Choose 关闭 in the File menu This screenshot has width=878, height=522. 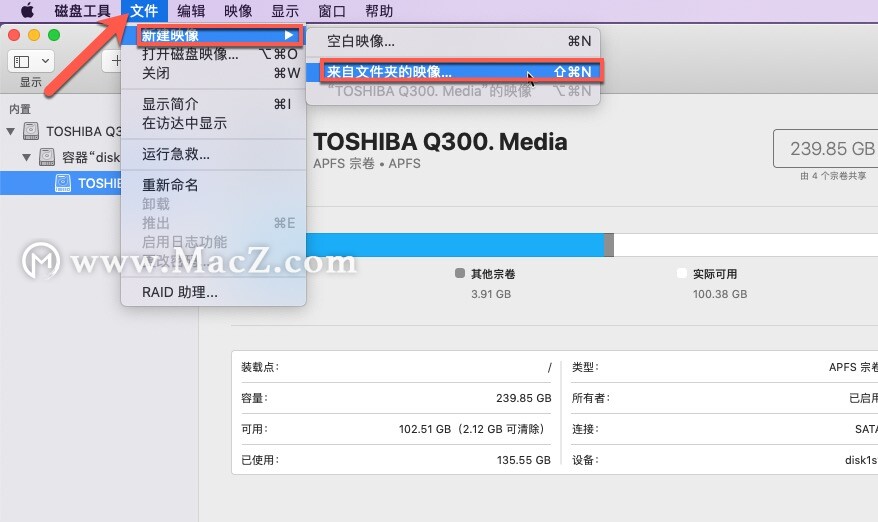click(213, 73)
